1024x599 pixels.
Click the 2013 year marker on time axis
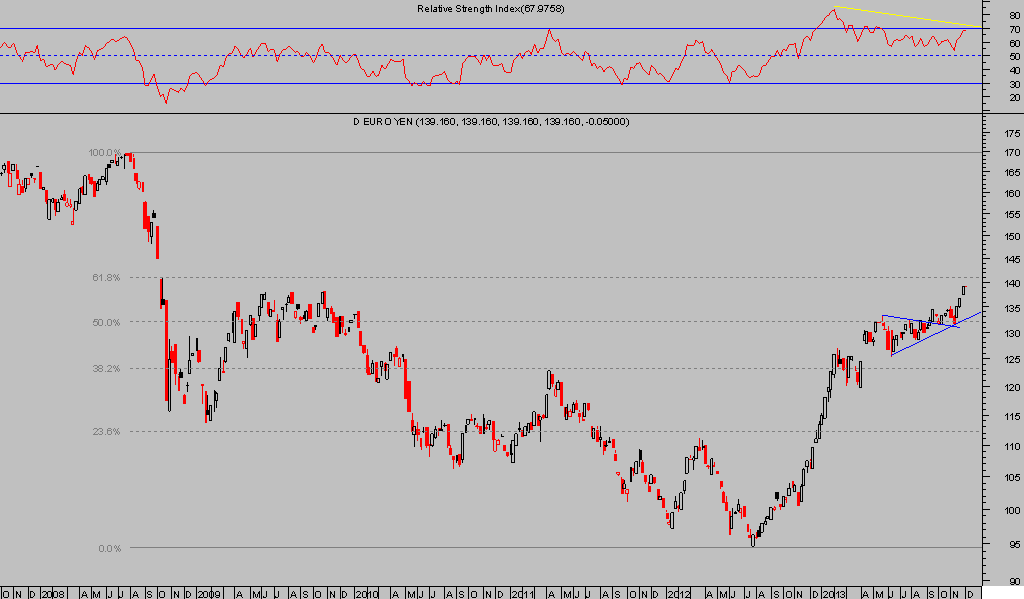click(835, 592)
